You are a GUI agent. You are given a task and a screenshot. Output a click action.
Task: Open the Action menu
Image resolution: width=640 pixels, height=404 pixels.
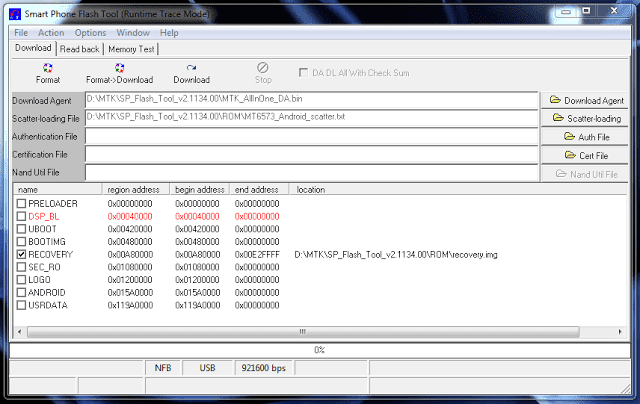click(x=51, y=33)
